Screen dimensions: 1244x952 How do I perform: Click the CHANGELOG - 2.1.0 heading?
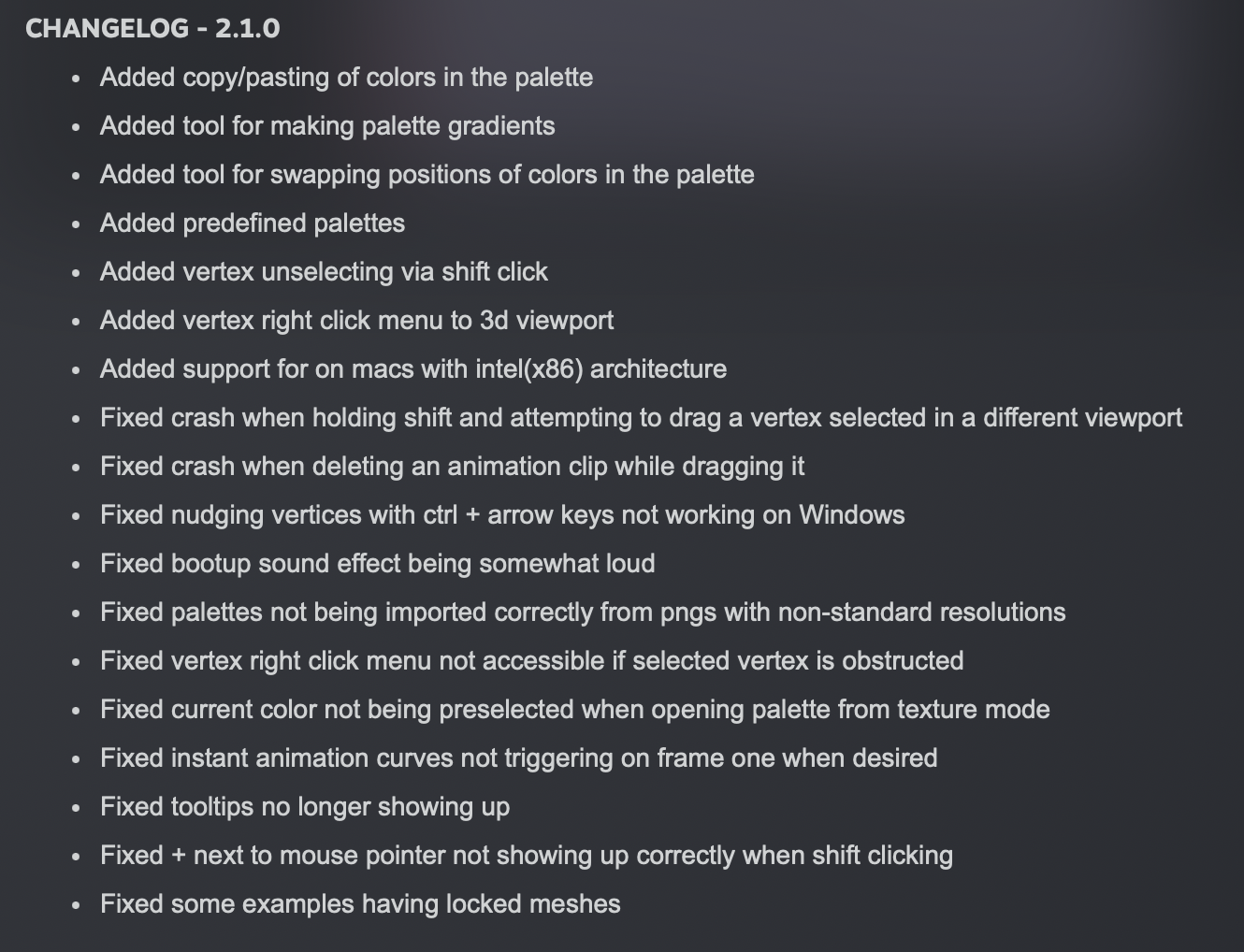point(152,28)
